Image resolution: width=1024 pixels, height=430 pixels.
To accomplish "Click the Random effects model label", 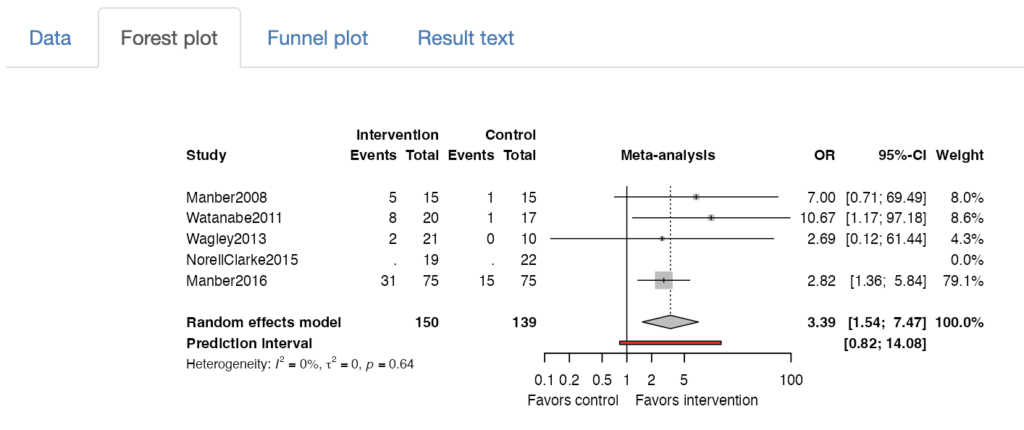I will (264, 322).
